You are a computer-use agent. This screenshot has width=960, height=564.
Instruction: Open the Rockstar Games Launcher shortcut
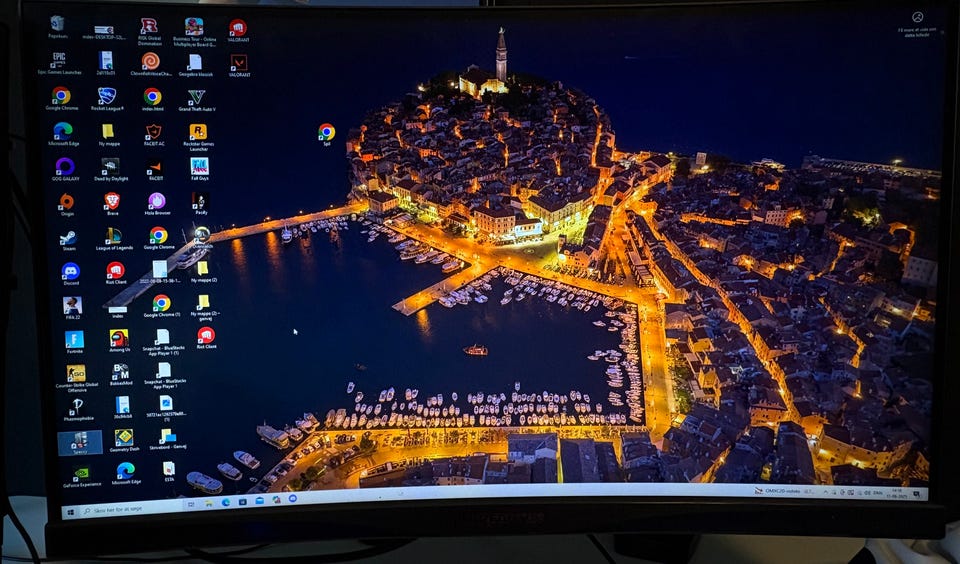point(198,137)
